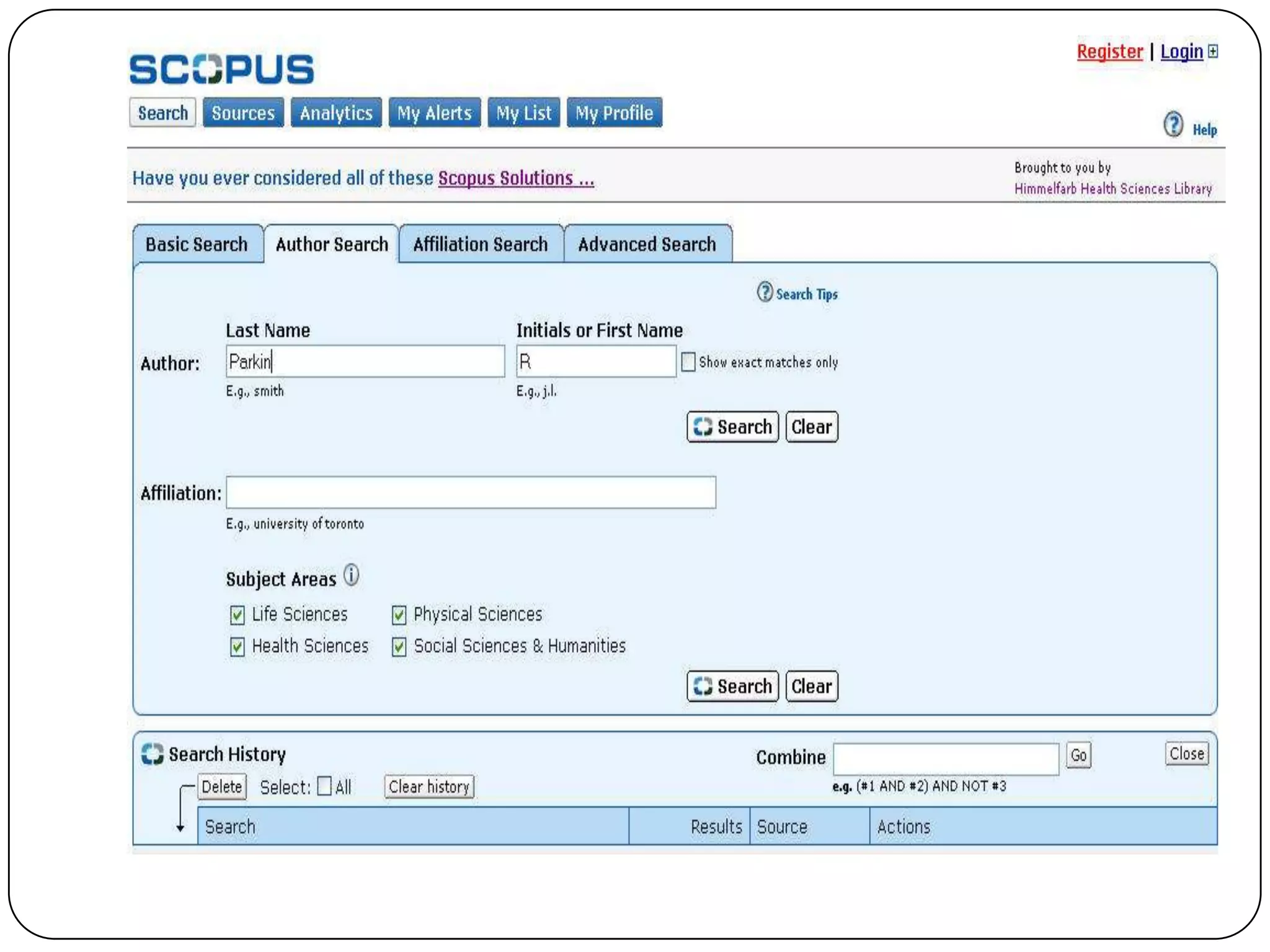This screenshot has height=952, width=1270.
Task: Select the Author Search tab
Action: point(332,244)
